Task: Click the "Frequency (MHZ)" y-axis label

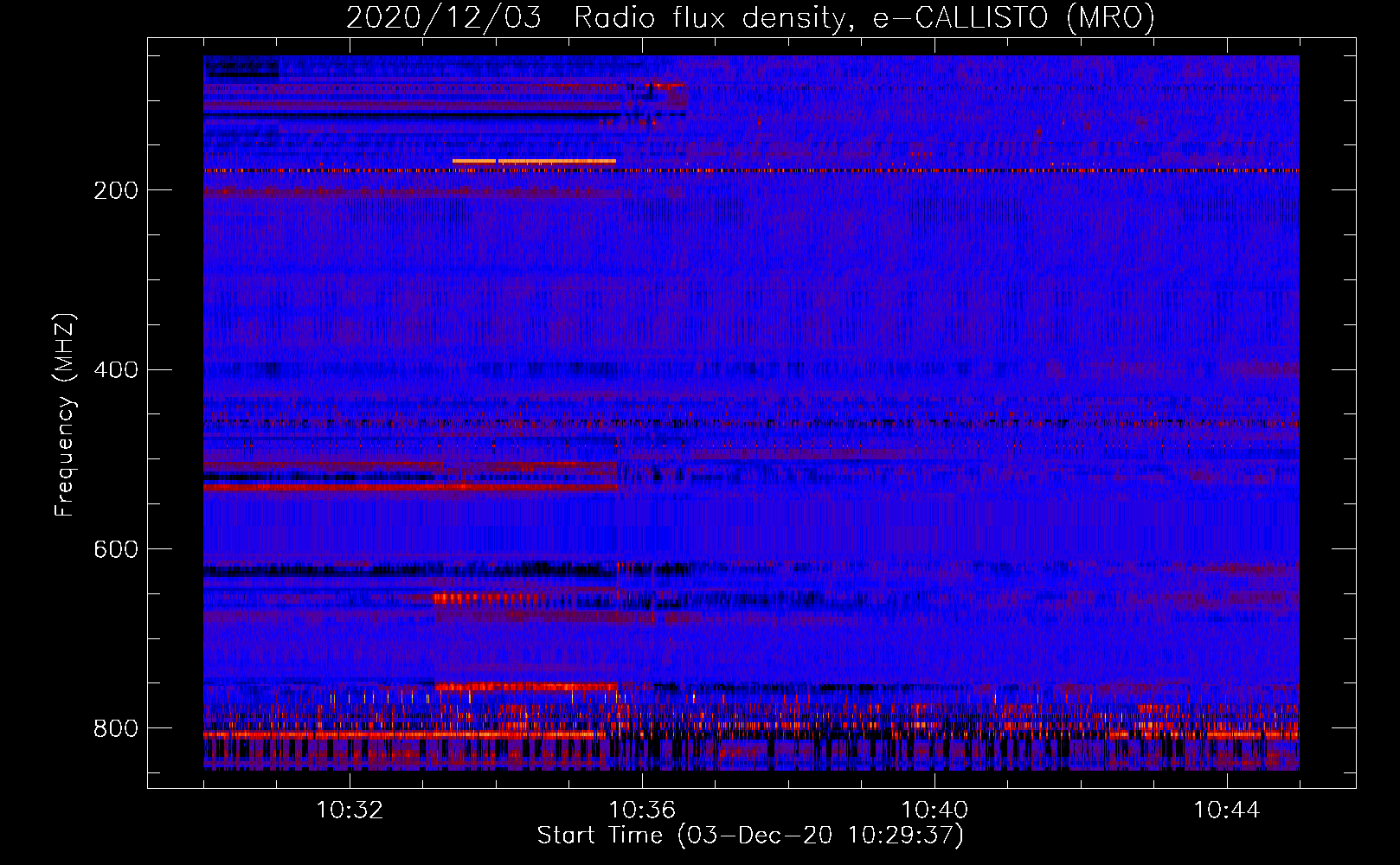Action: (65, 415)
